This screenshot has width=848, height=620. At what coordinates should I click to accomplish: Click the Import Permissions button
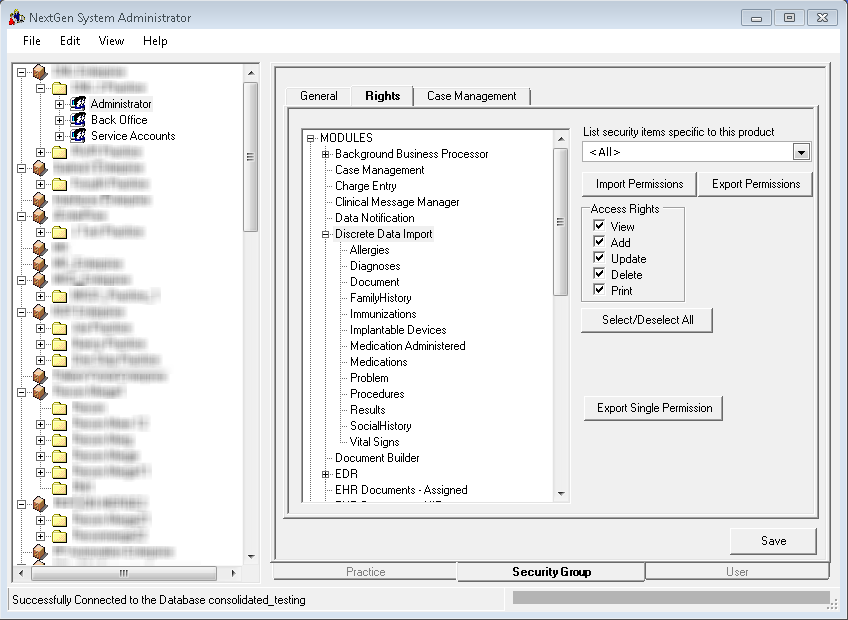tap(639, 184)
